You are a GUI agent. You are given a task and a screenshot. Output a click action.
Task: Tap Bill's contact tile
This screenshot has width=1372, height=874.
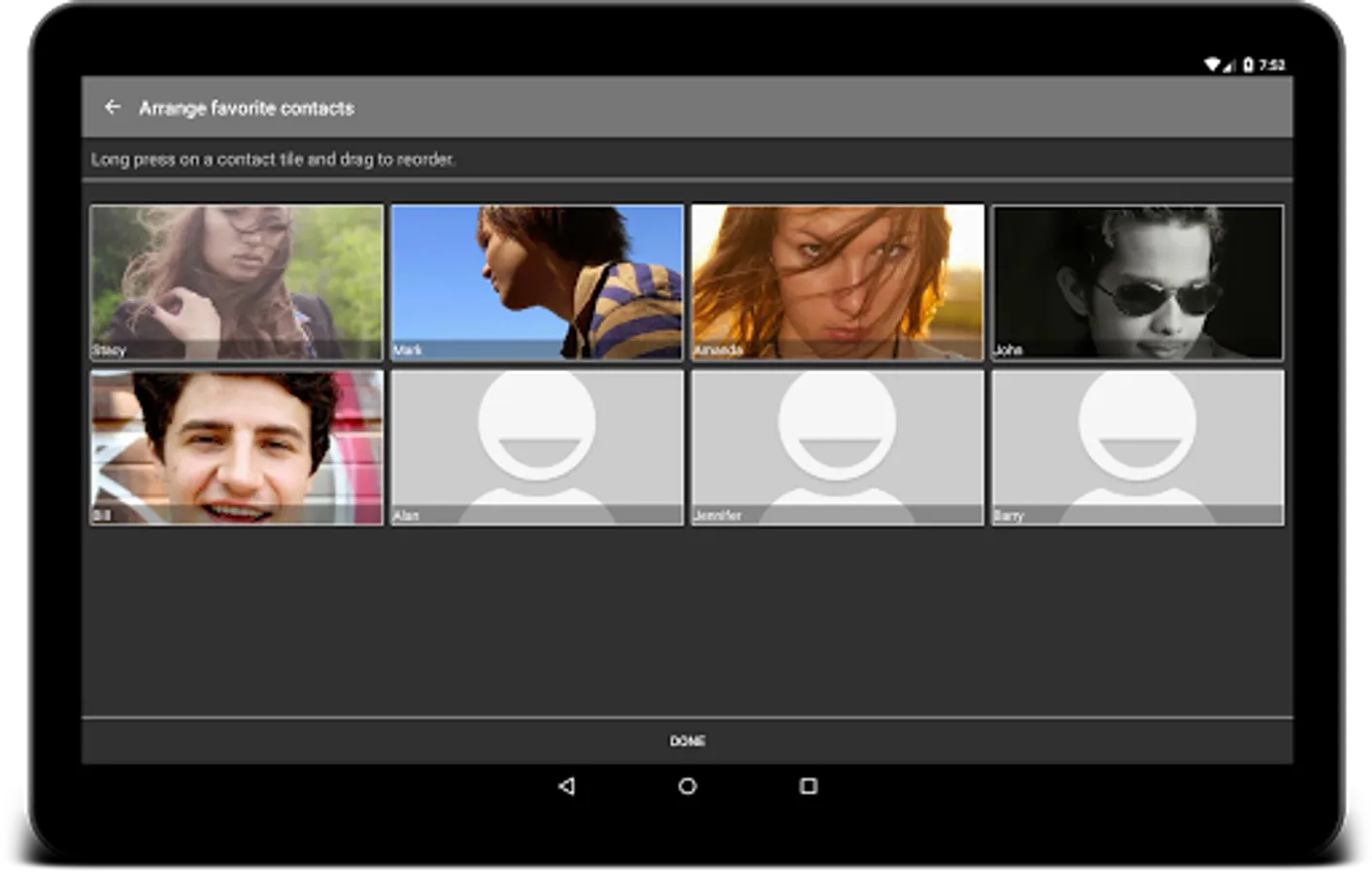[x=237, y=448]
